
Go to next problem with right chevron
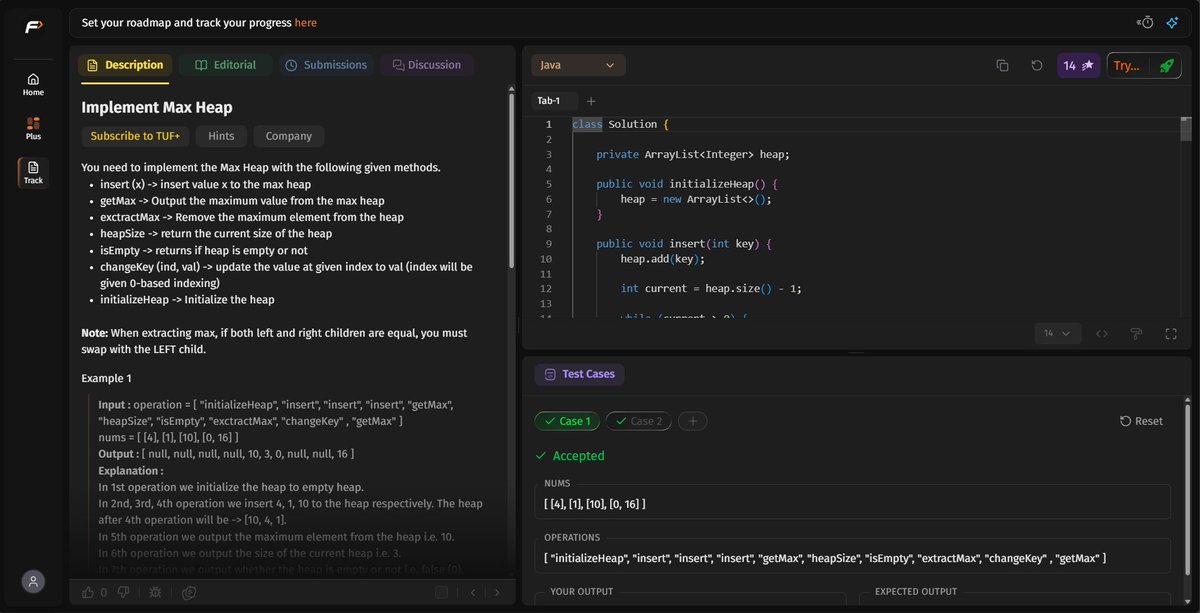point(498,592)
